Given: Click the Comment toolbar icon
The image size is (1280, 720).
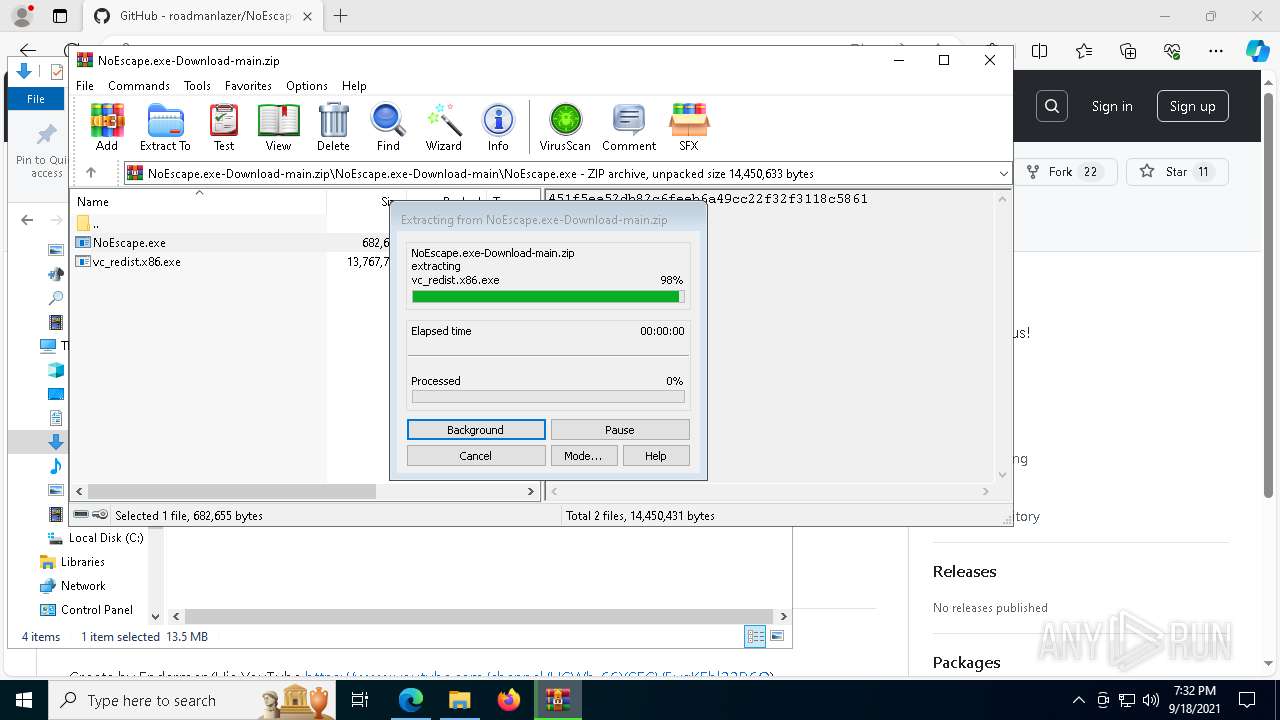Looking at the screenshot, I should point(629,127).
